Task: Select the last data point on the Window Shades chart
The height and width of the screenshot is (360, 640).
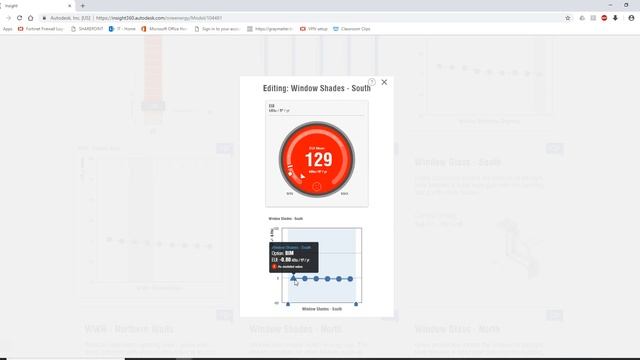Action: [350, 279]
